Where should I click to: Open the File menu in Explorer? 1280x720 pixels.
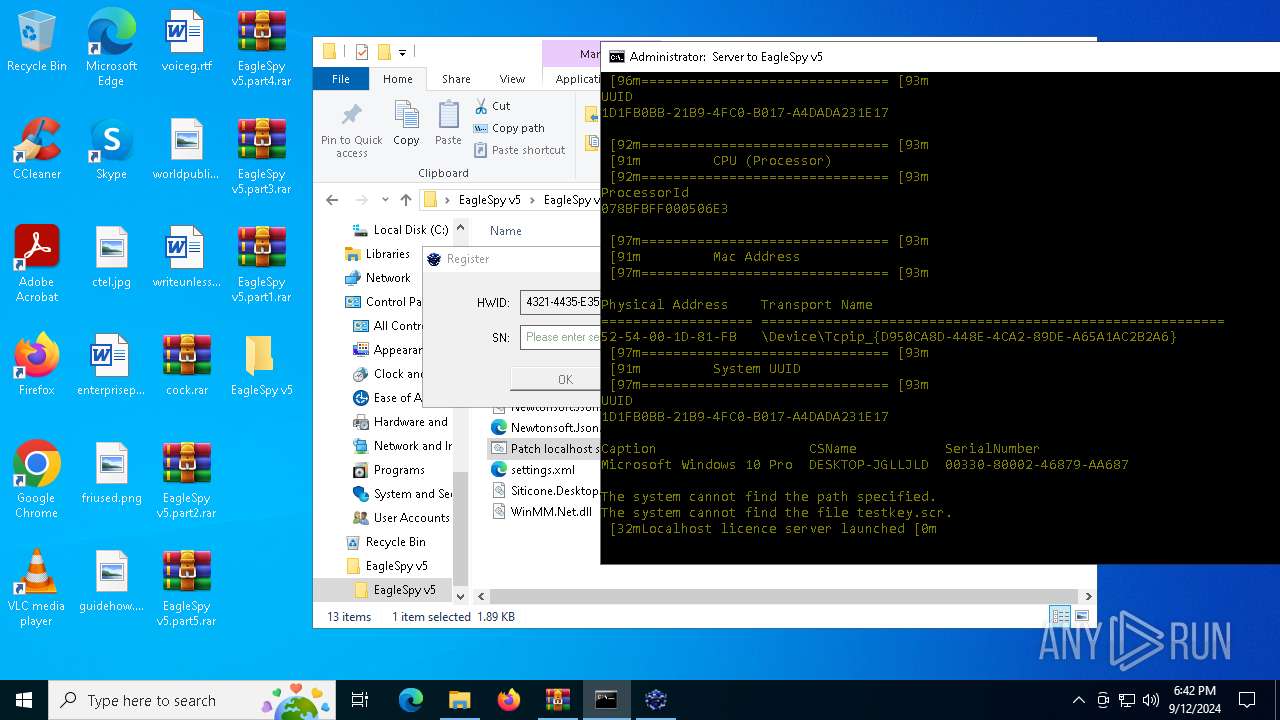341,79
